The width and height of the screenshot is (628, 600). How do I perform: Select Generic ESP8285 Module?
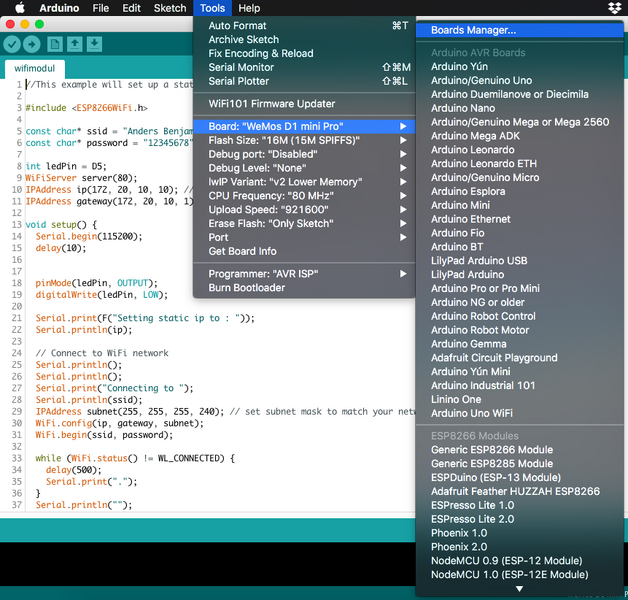tap(519, 464)
